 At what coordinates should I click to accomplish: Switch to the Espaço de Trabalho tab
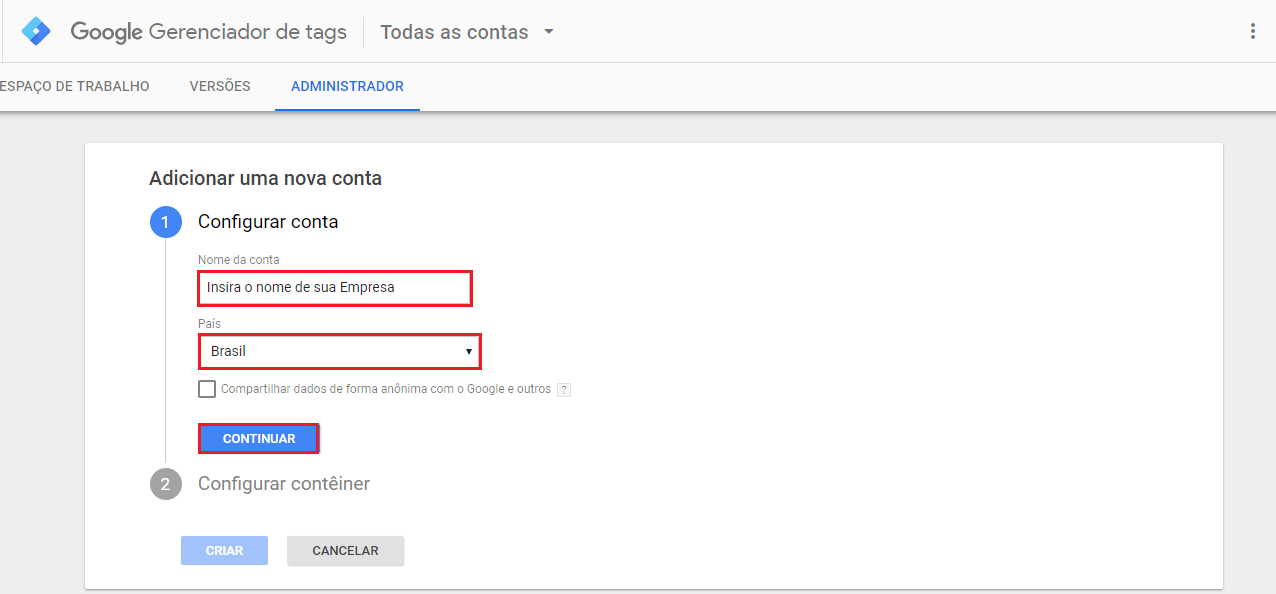74,86
